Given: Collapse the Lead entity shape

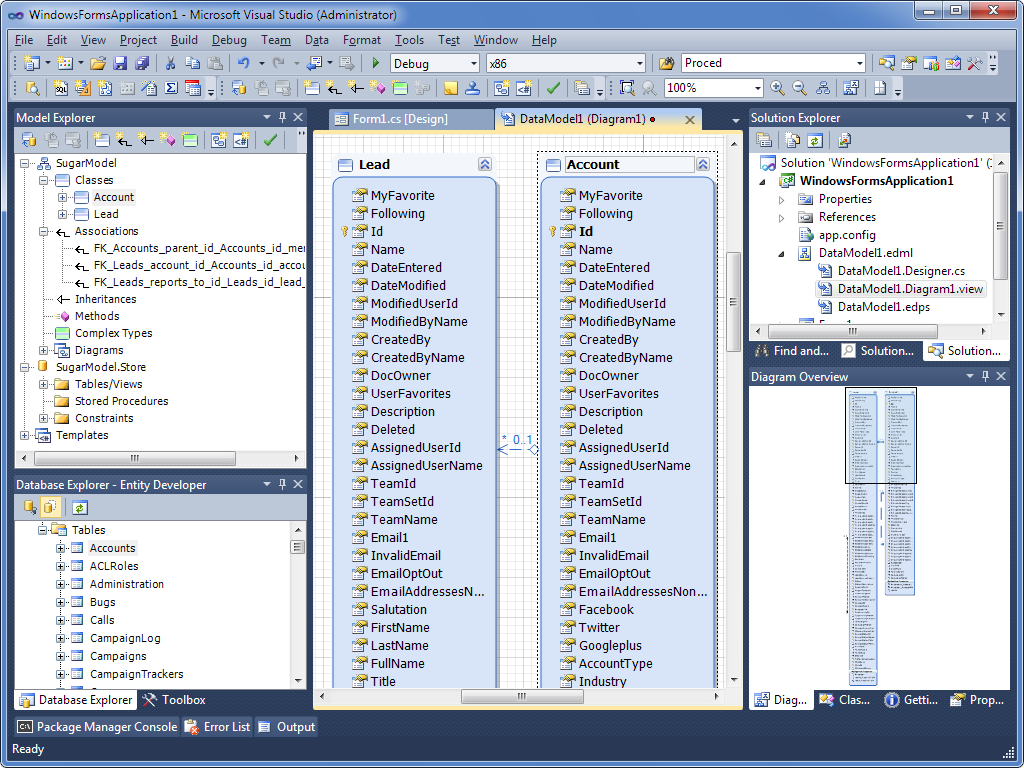Looking at the screenshot, I should tap(485, 165).
